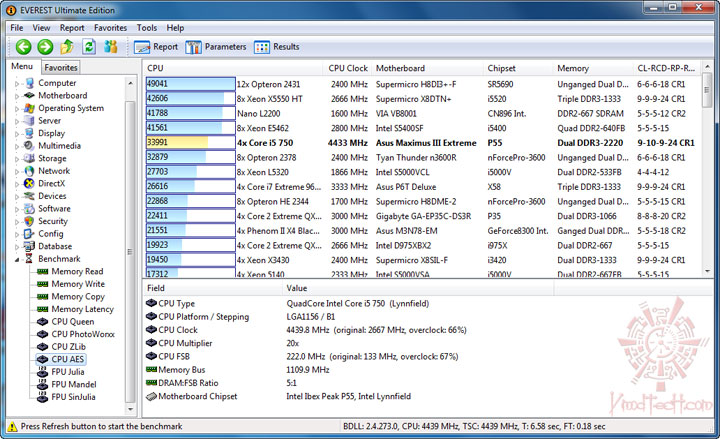Select the 42606 score bar for Xeon X5550
Screen dimensions: 720x439
[191, 98]
